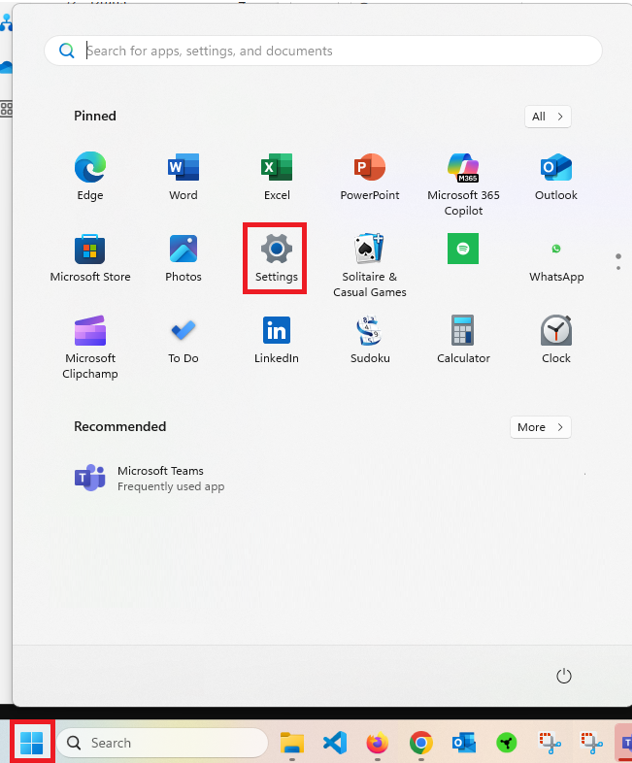
Task: Open first Snipping Tool icon on taskbar
Action: click(x=550, y=743)
